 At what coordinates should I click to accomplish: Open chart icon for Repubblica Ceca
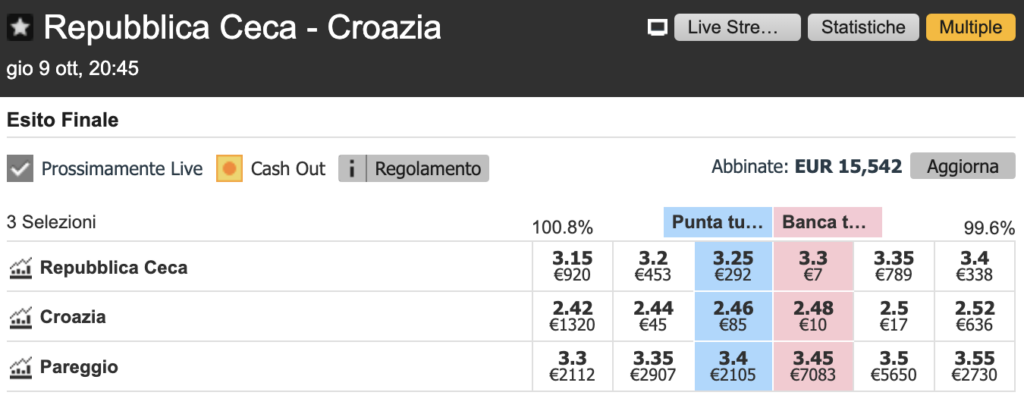tap(20, 267)
